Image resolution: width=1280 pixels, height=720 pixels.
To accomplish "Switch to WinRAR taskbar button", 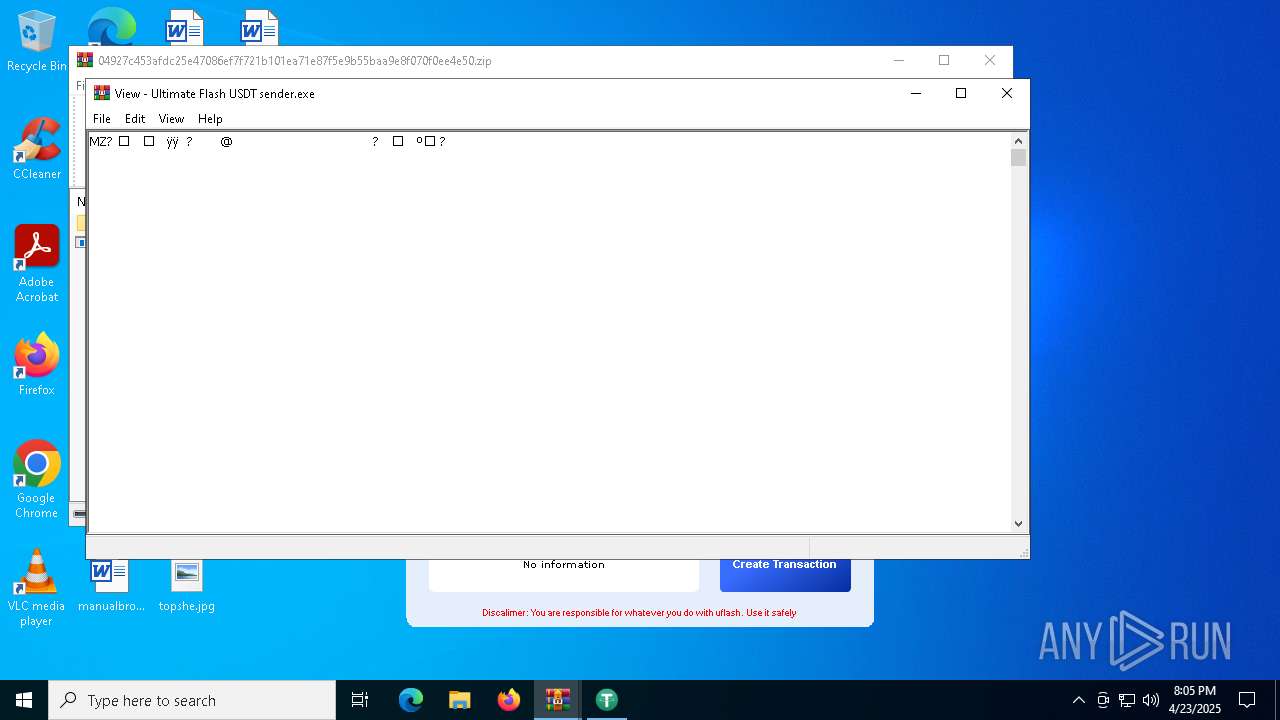I will [x=558, y=700].
